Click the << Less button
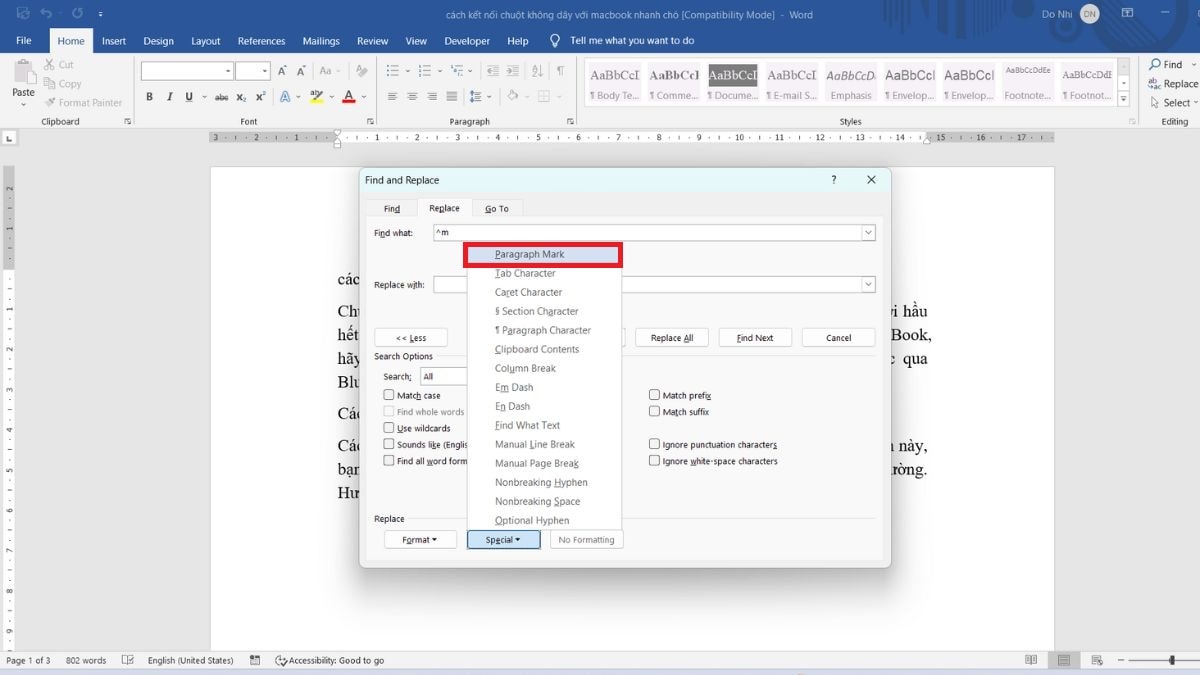The image size is (1200, 675). pyautogui.click(x=411, y=338)
